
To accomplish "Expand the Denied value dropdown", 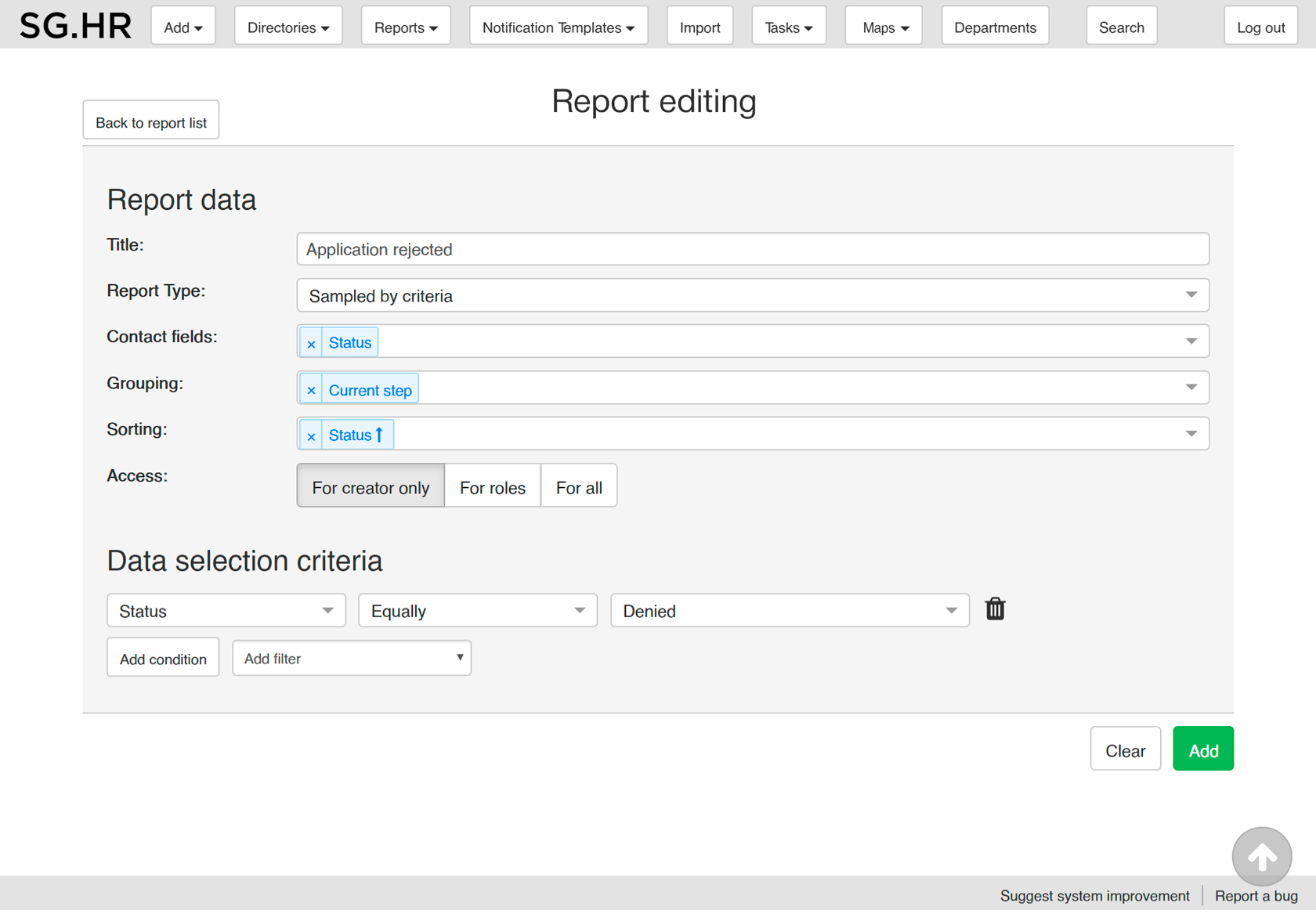I will coord(789,611).
